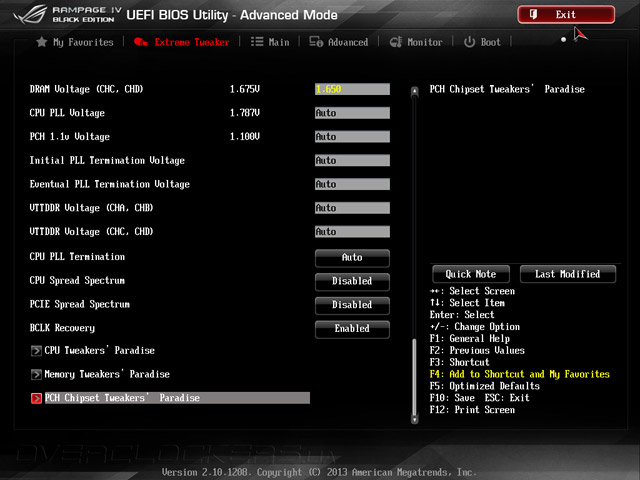Click the BCLK Recovery label

(62, 328)
